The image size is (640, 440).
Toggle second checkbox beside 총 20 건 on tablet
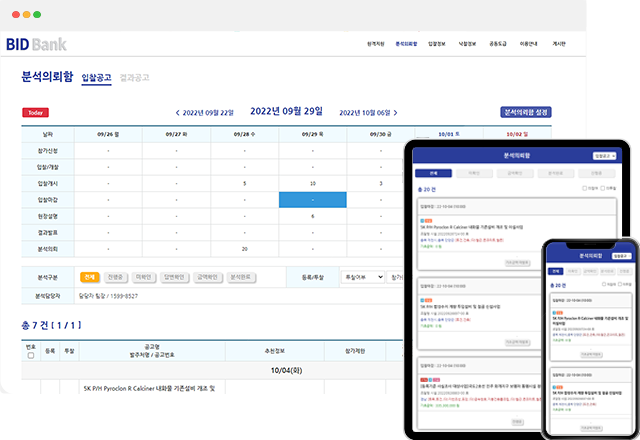point(602,188)
